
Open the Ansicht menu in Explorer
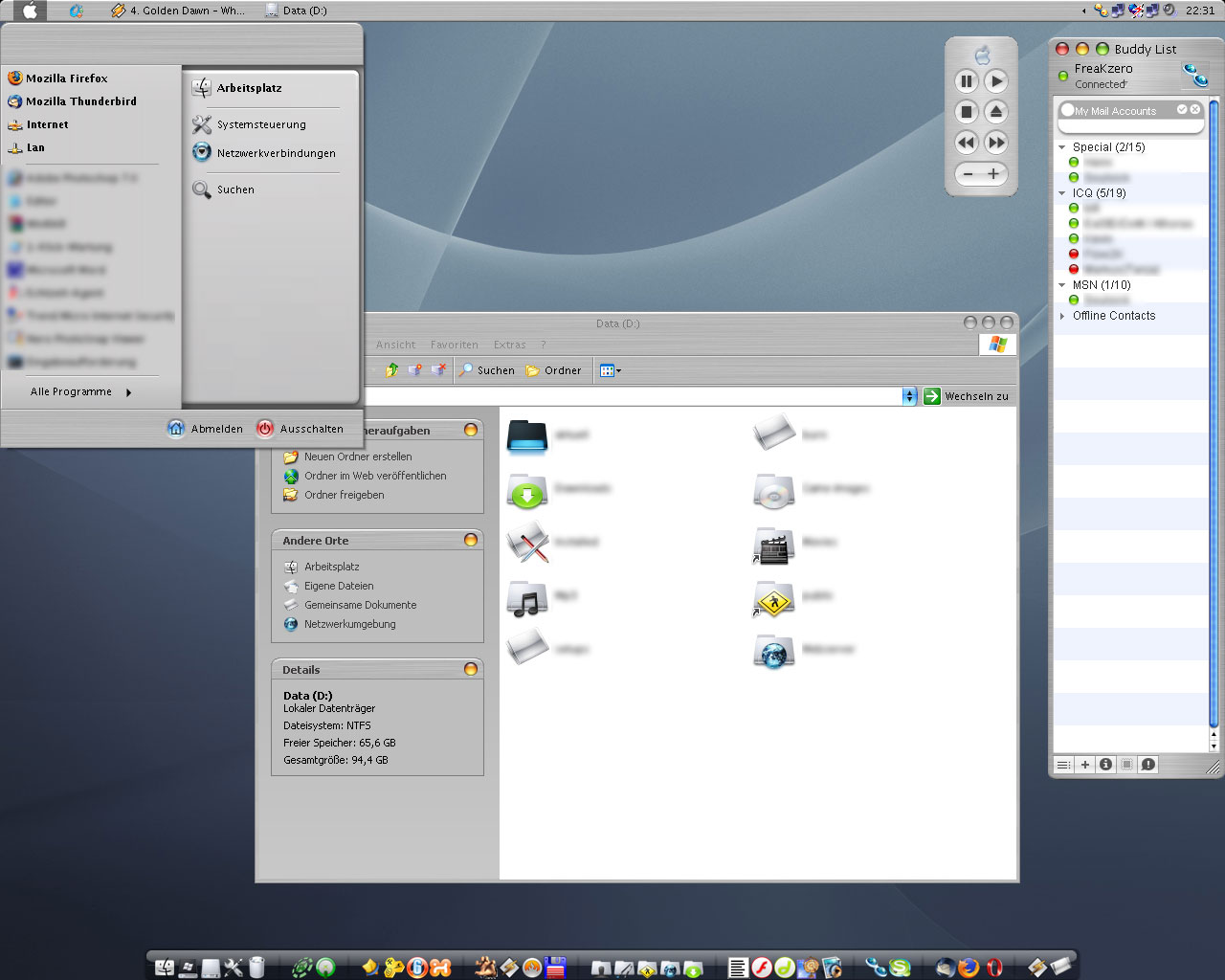[x=395, y=345]
